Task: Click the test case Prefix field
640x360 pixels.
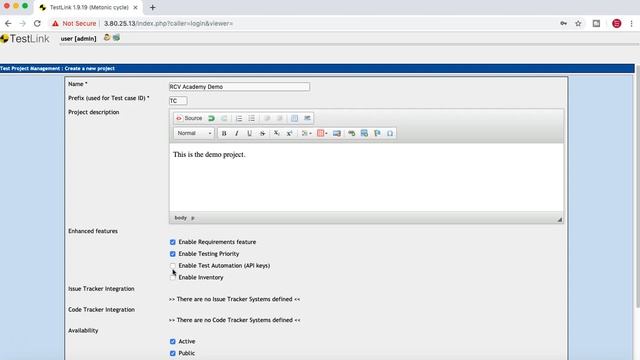Action: [x=178, y=101]
